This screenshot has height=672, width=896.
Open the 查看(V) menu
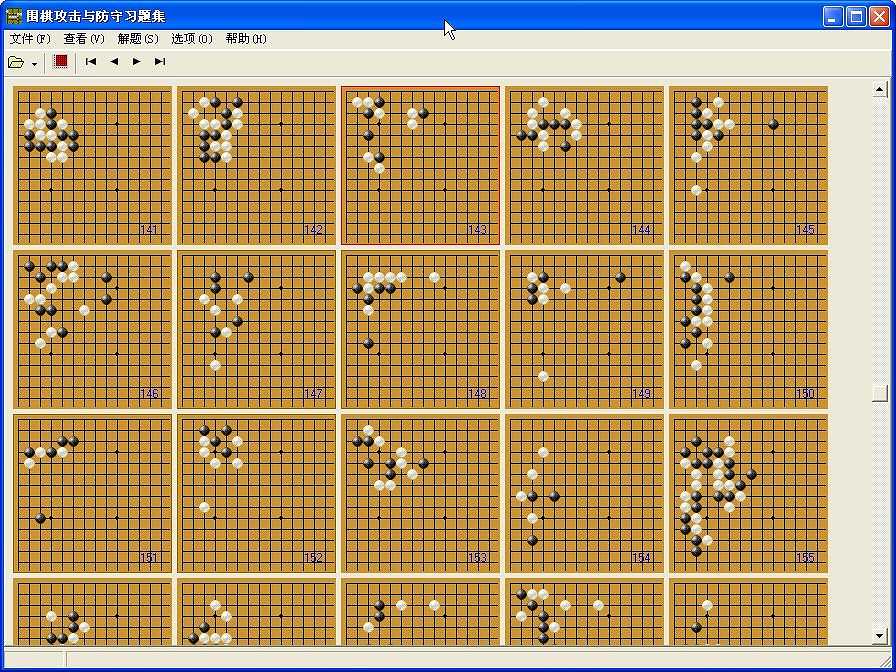tap(84, 39)
